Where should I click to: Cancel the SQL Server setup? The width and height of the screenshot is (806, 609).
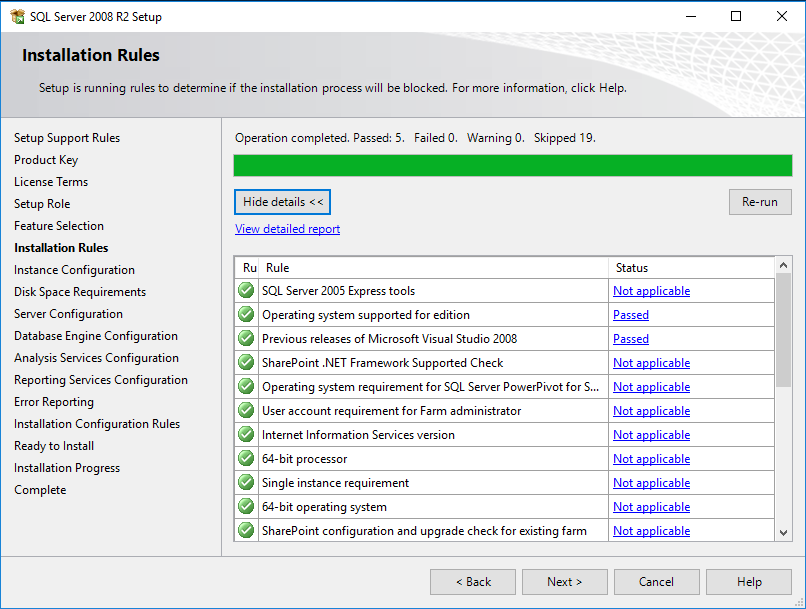tap(656, 582)
